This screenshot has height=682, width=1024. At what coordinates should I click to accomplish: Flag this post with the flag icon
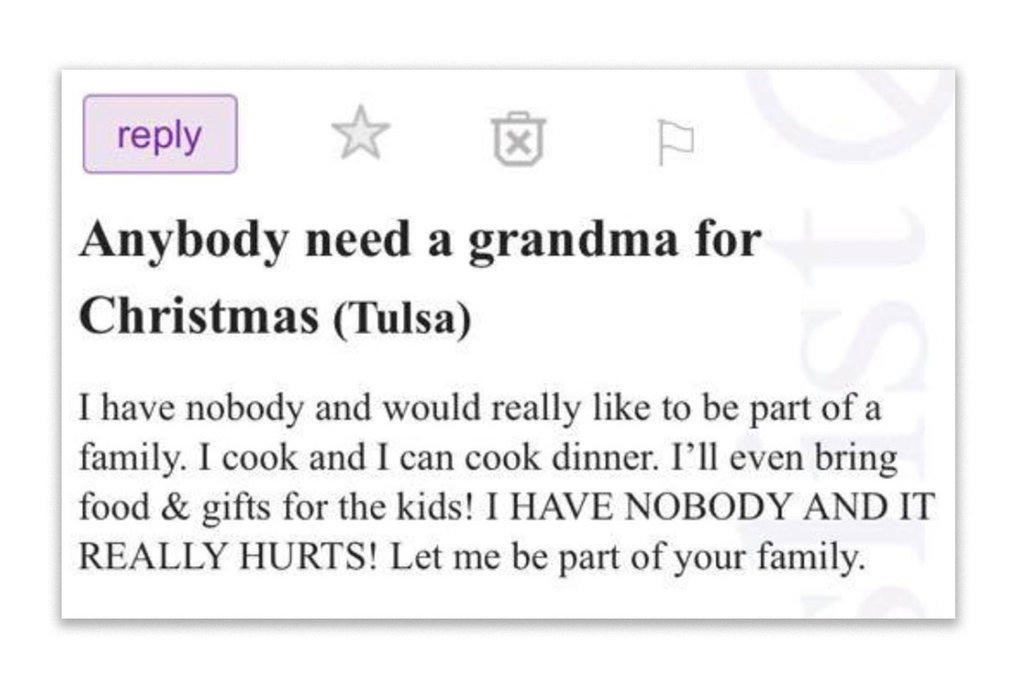point(675,143)
